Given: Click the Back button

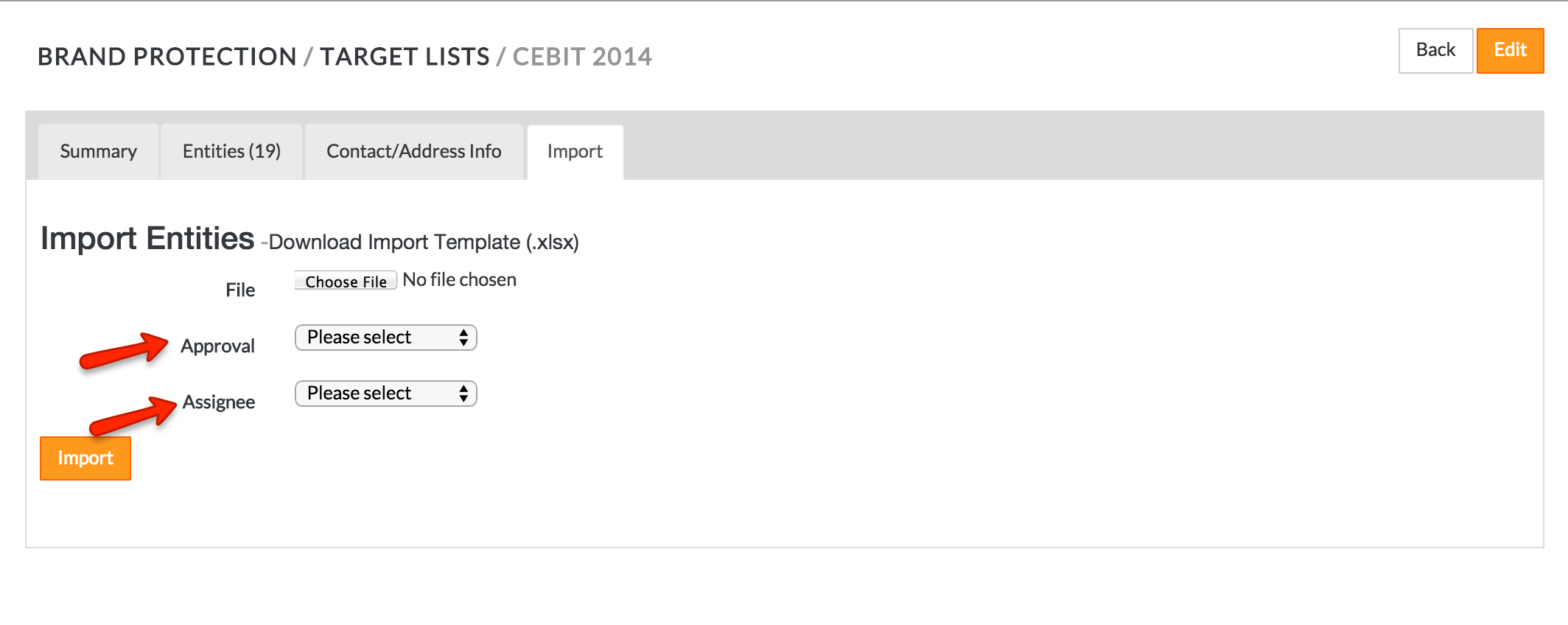Looking at the screenshot, I should tap(1435, 51).
